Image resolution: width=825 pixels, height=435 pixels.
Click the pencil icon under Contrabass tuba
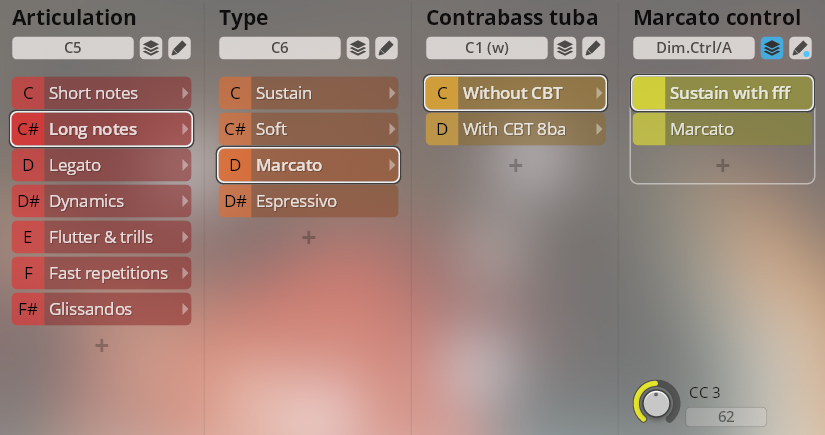593,47
